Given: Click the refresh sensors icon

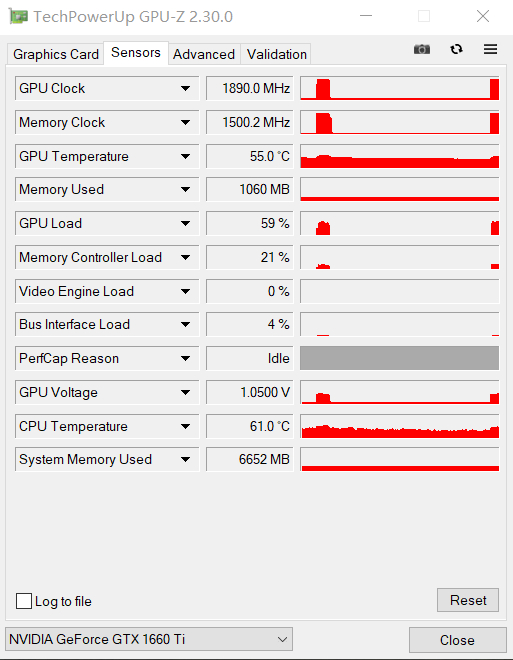Looking at the screenshot, I should [456, 49].
